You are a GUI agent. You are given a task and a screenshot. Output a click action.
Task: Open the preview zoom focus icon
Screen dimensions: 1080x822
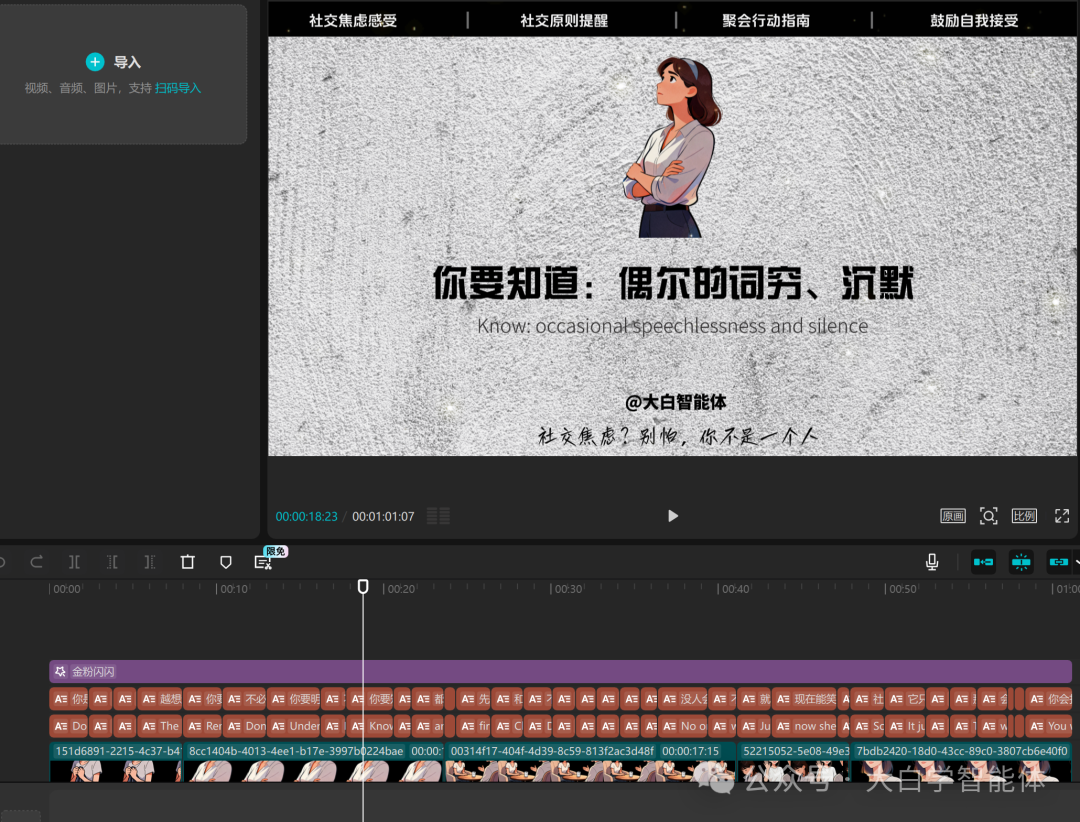point(988,516)
